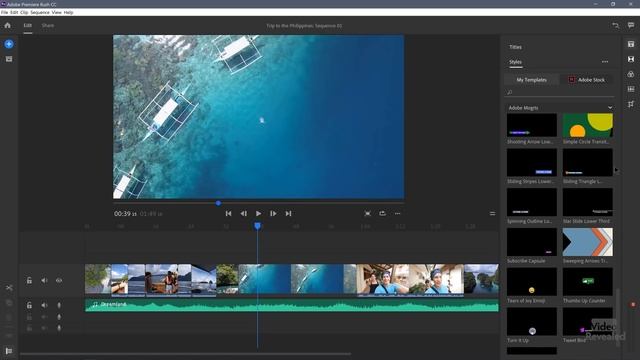The image size is (640, 360).
Task: Hide the video track with eye icon
Action: 59,280
